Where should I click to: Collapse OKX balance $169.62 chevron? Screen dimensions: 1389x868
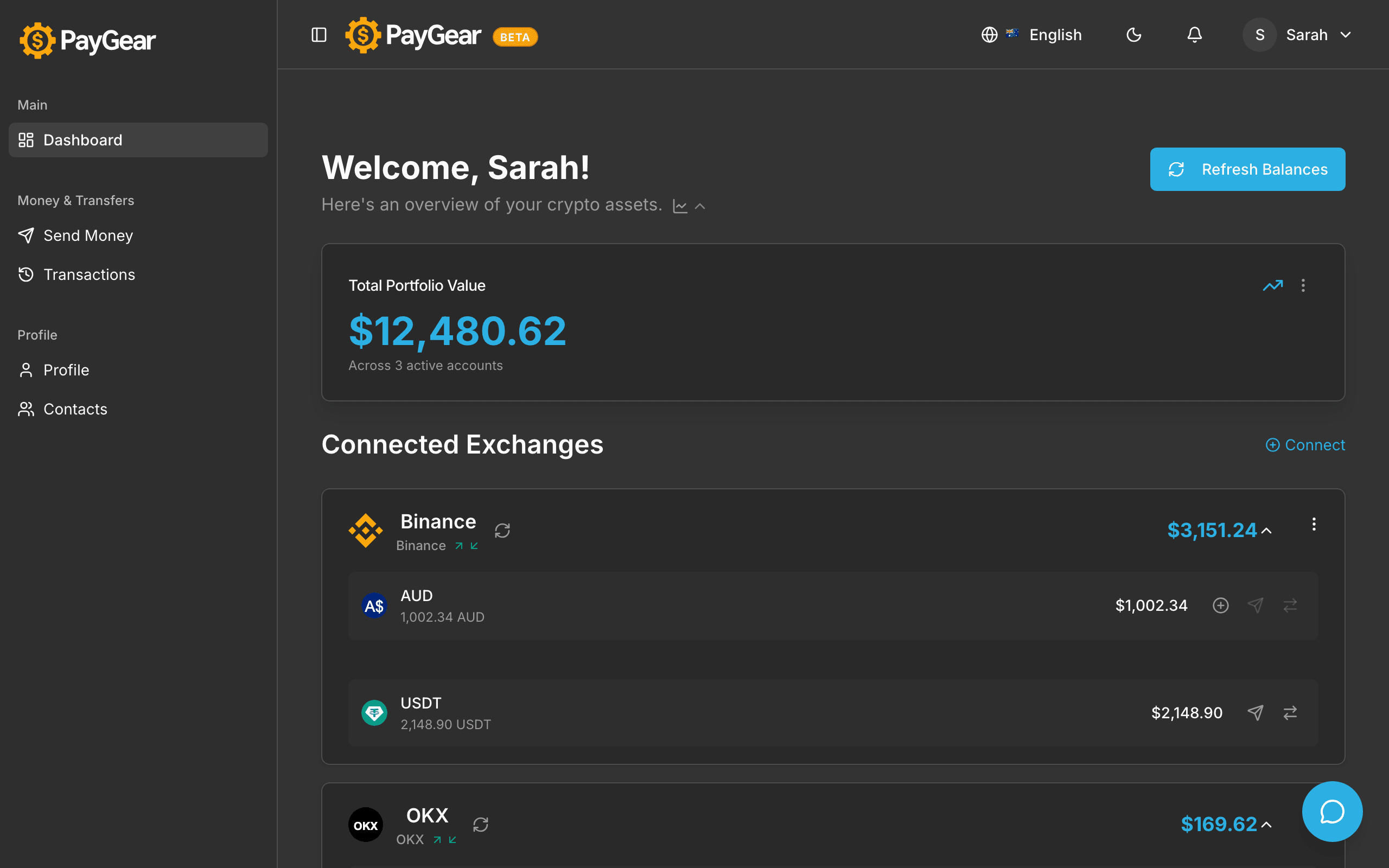coord(1267,825)
